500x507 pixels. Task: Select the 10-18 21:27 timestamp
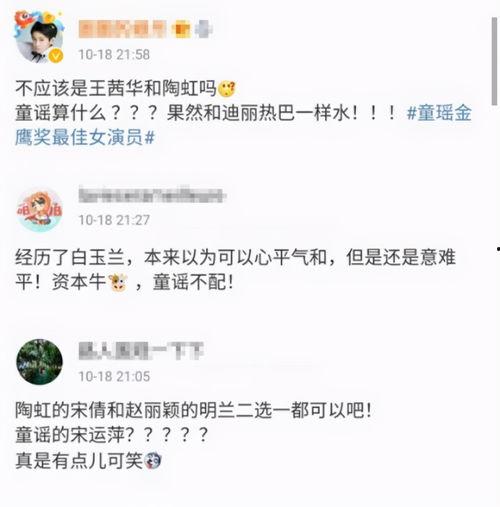click(x=114, y=220)
